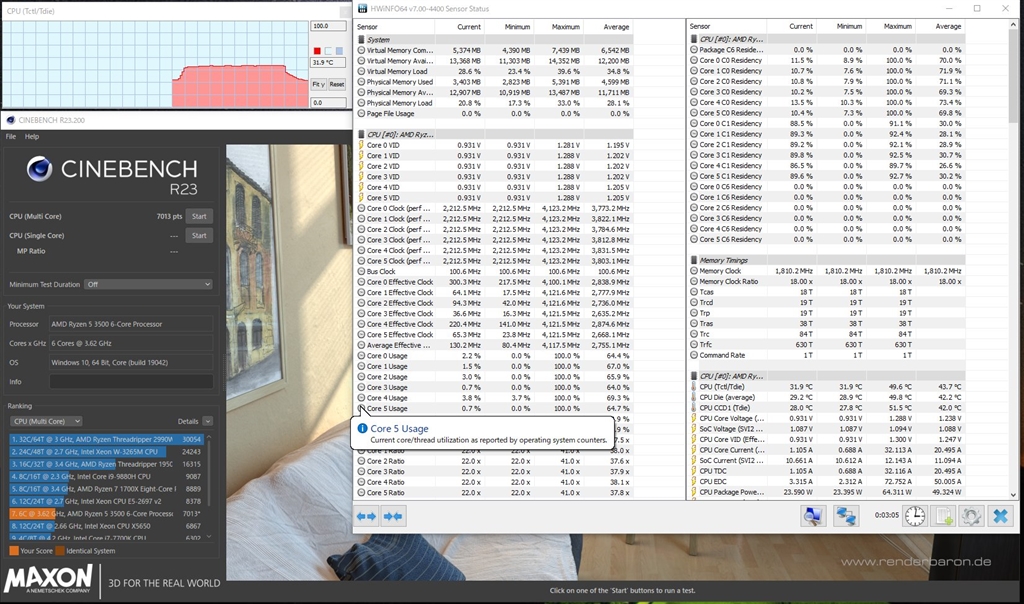The width and height of the screenshot is (1024, 604).
Task: Close the CPU (Tctl/Tdie) graph window
Action: tap(345, 11)
